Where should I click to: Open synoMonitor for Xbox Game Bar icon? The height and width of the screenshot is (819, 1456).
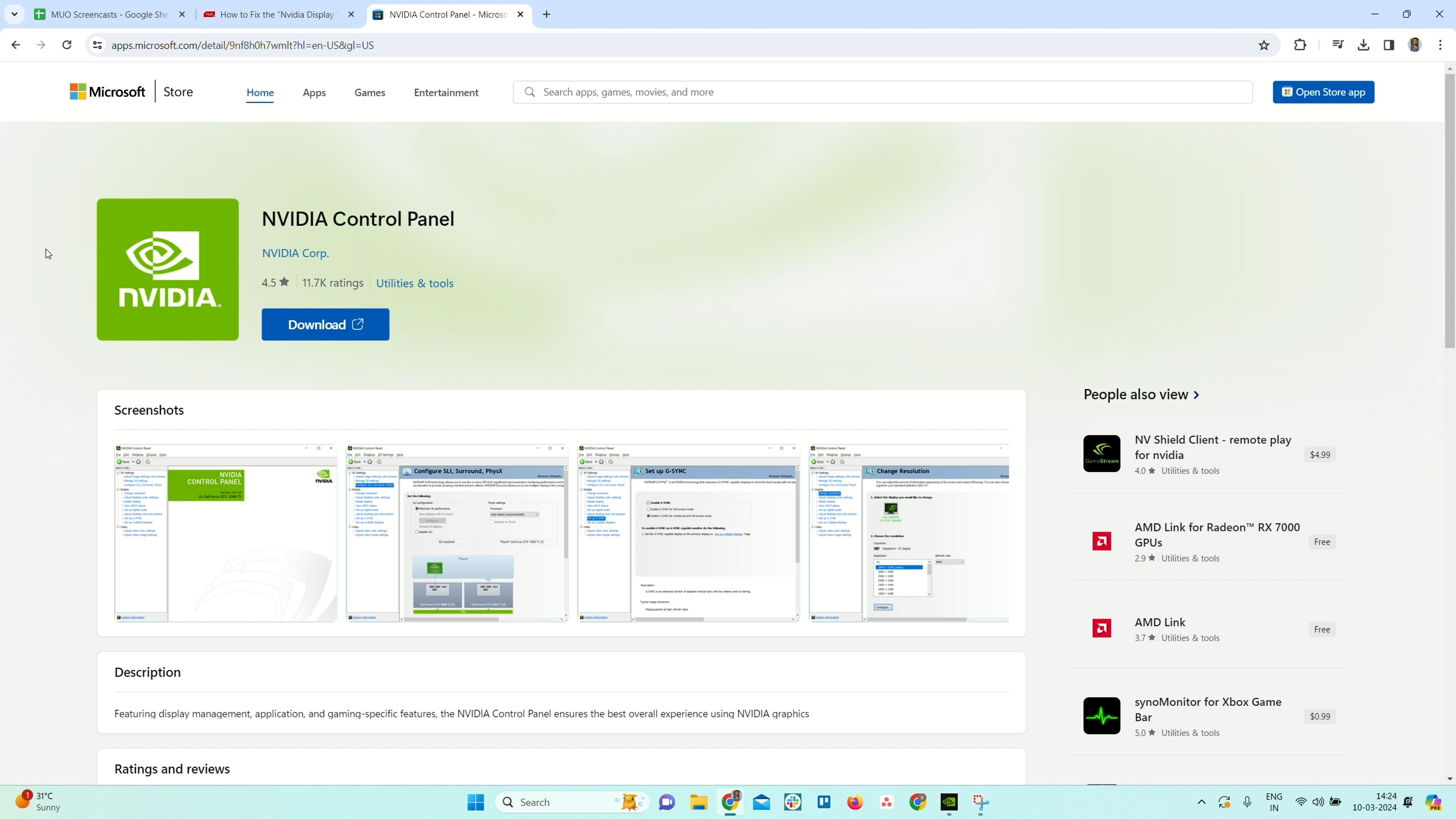coord(1101,715)
